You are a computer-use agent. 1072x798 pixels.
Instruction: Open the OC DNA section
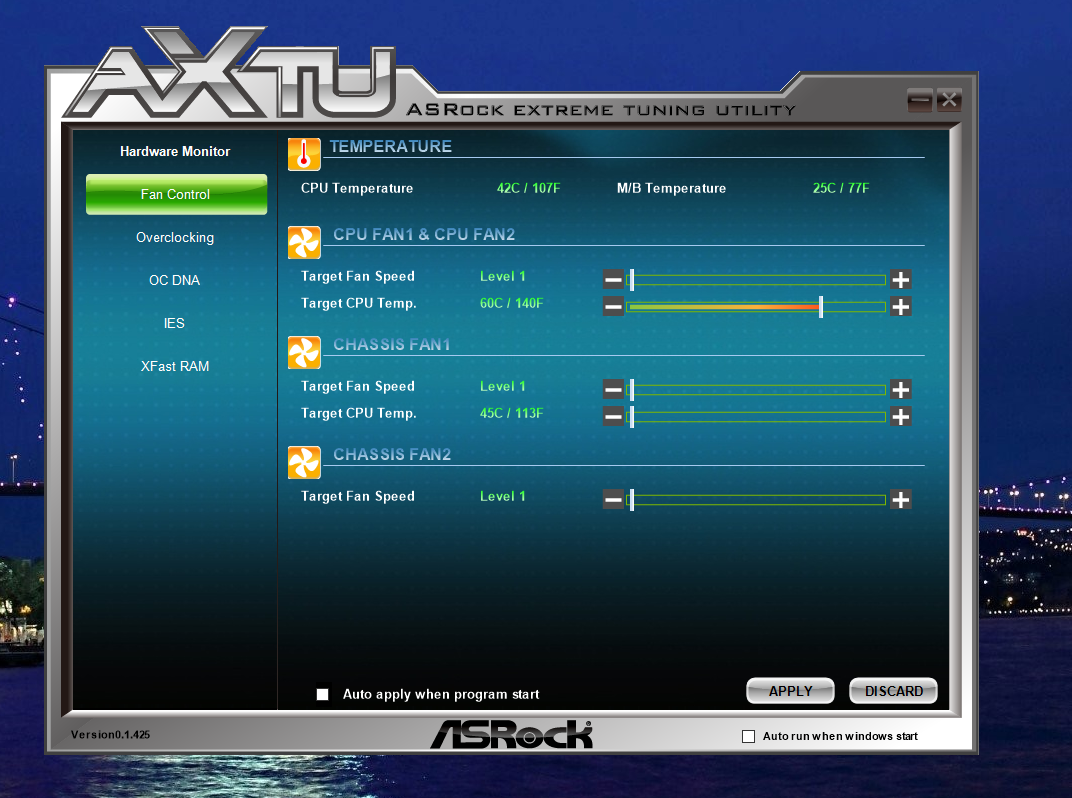click(x=174, y=280)
